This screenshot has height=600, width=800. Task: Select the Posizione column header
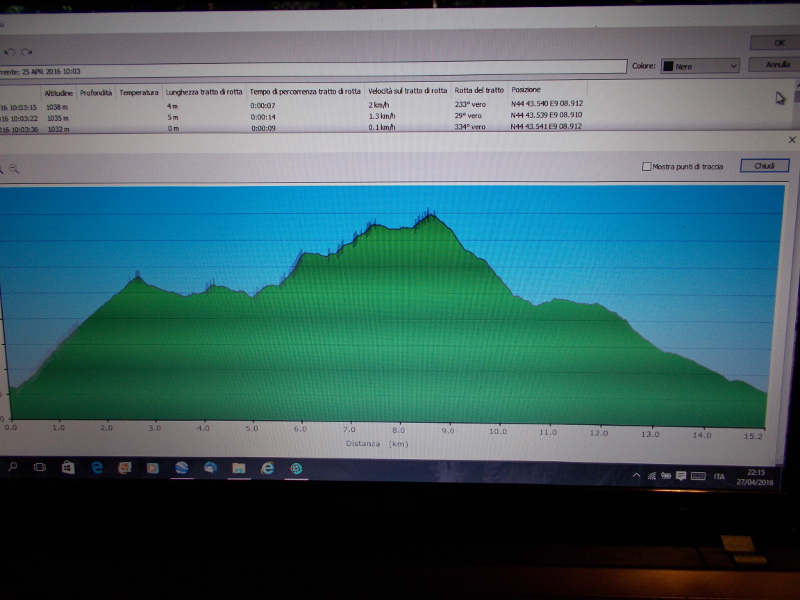[x=526, y=89]
